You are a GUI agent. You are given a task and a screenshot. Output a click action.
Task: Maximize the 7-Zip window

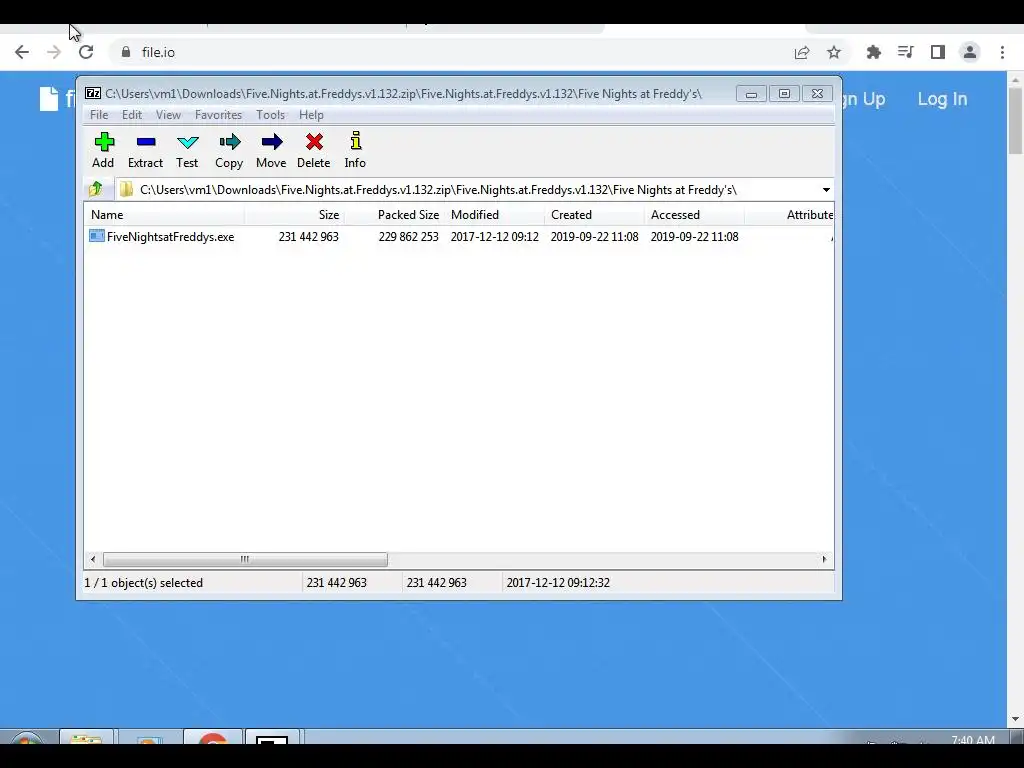coord(784,94)
